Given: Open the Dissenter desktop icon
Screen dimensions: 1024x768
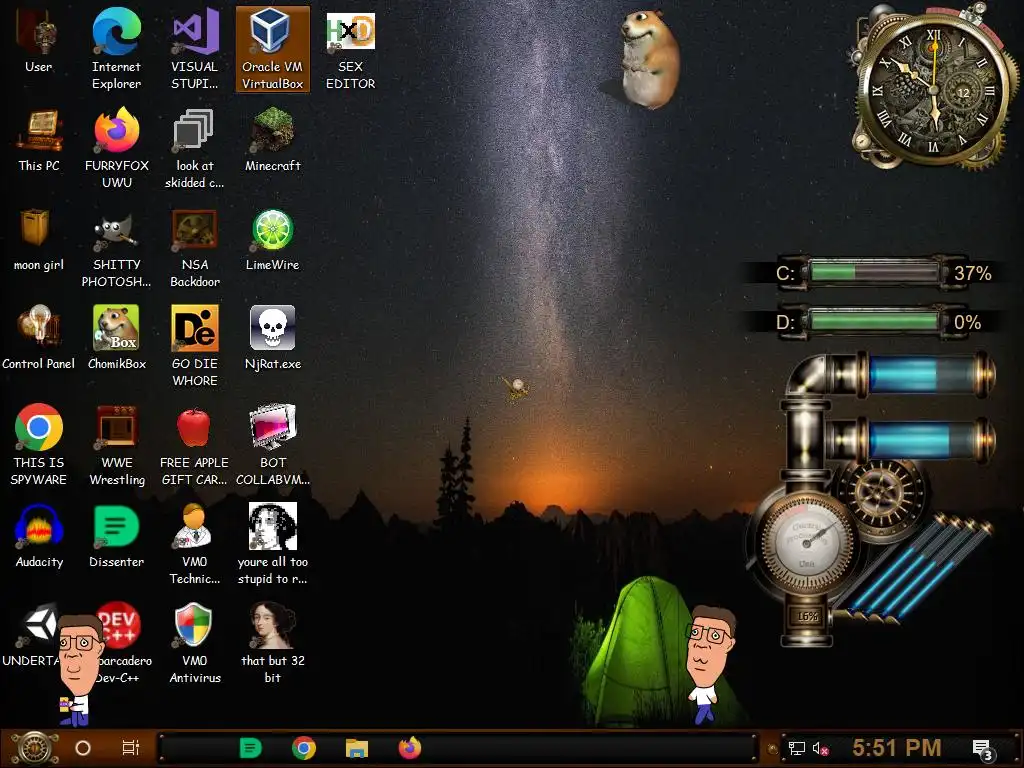Looking at the screenshot, I should click(116, 536).
